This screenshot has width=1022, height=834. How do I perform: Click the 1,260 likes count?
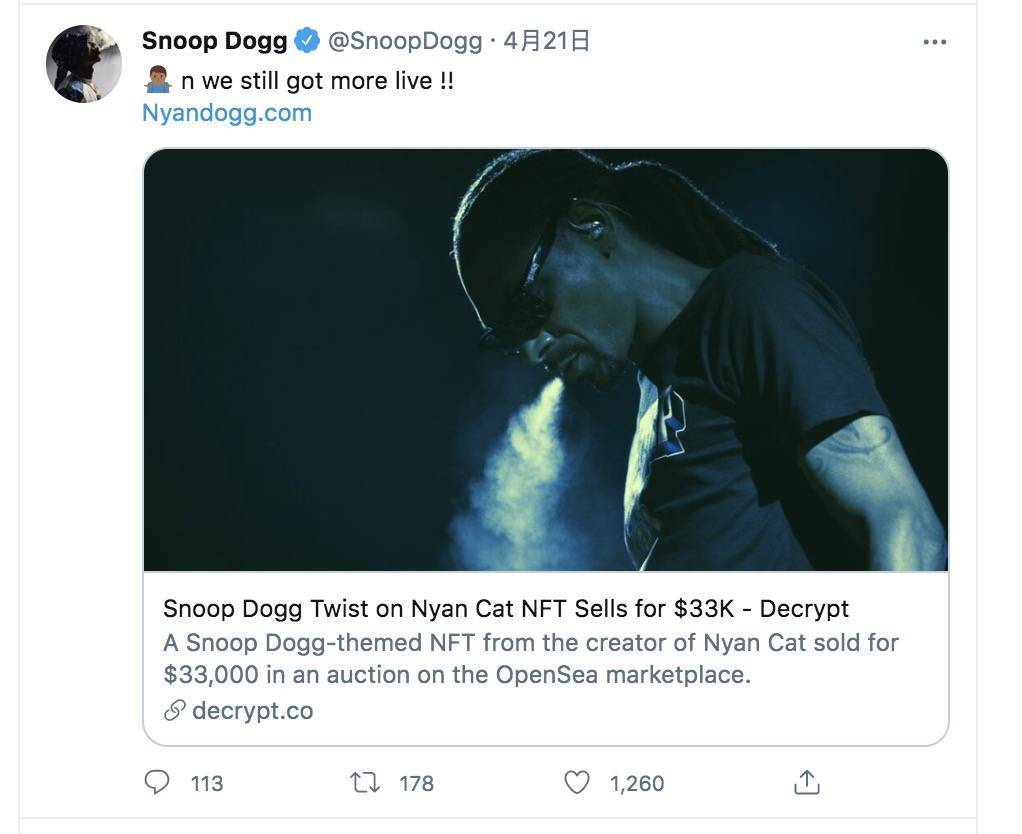point(637,783)
